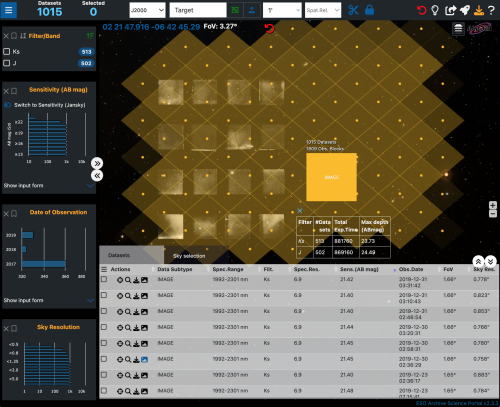
Task: Click into the Target input field
Action: coord(198,10)
